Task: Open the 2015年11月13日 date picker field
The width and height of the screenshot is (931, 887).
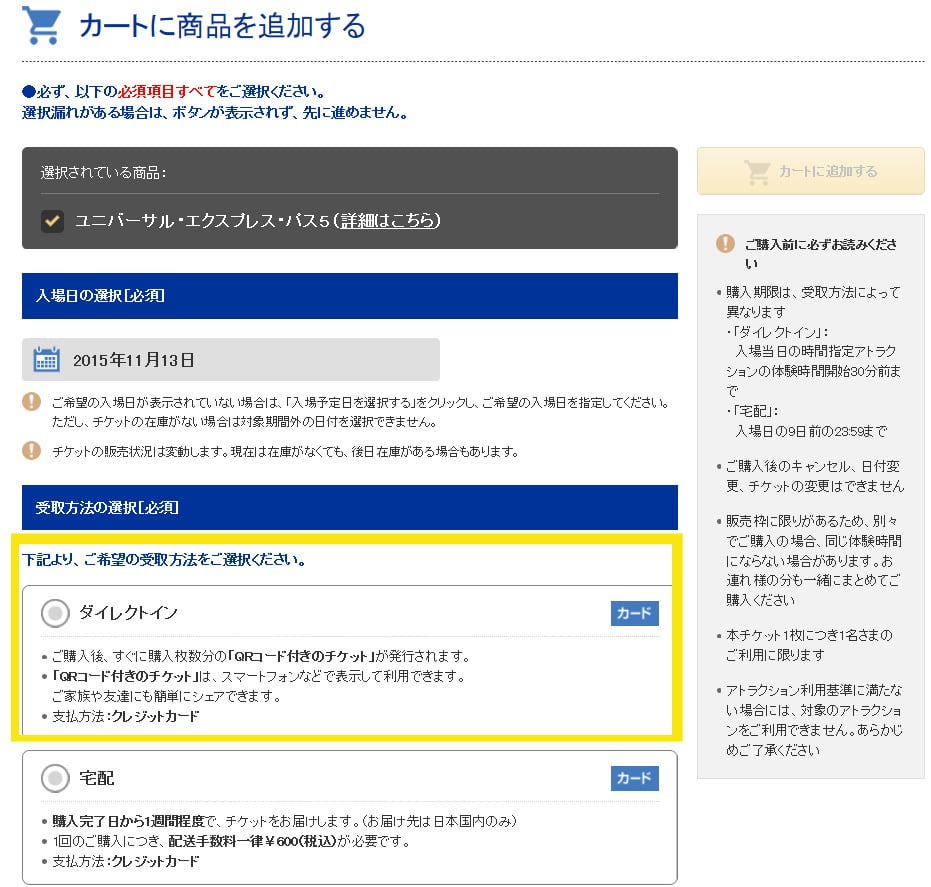Action: point(231,360)
